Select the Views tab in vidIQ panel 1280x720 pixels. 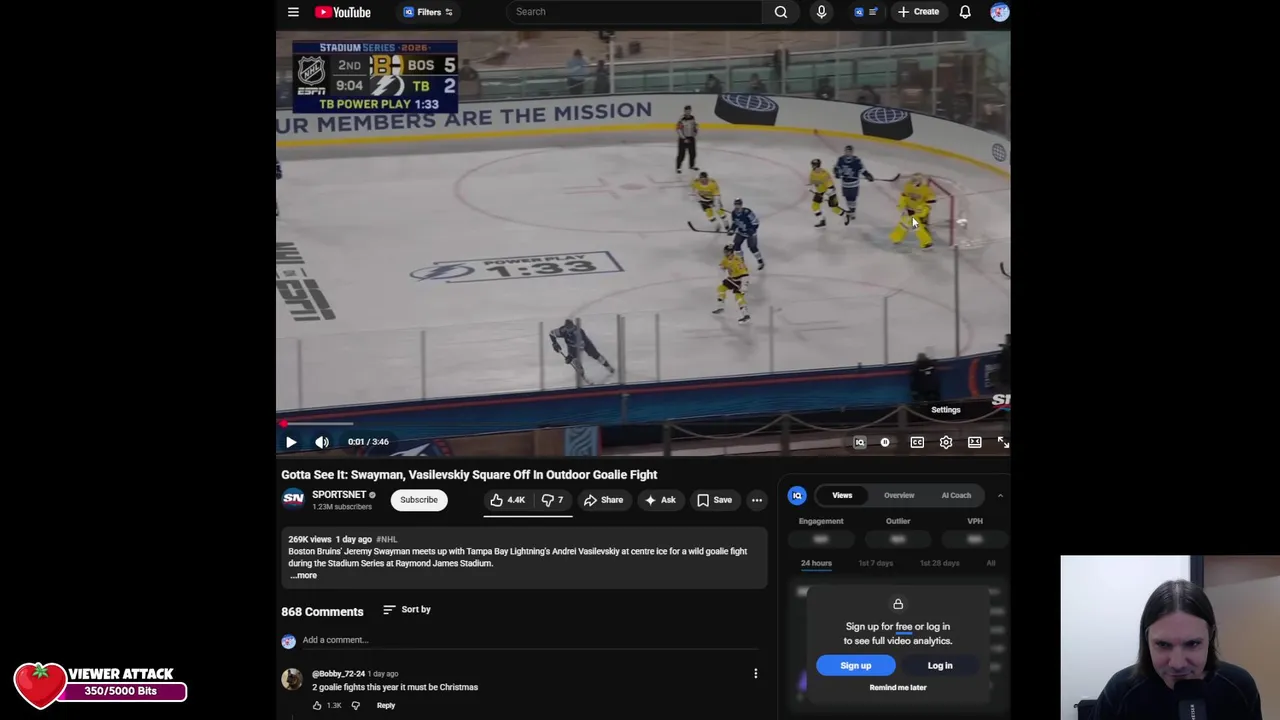[x=842, y=495]
